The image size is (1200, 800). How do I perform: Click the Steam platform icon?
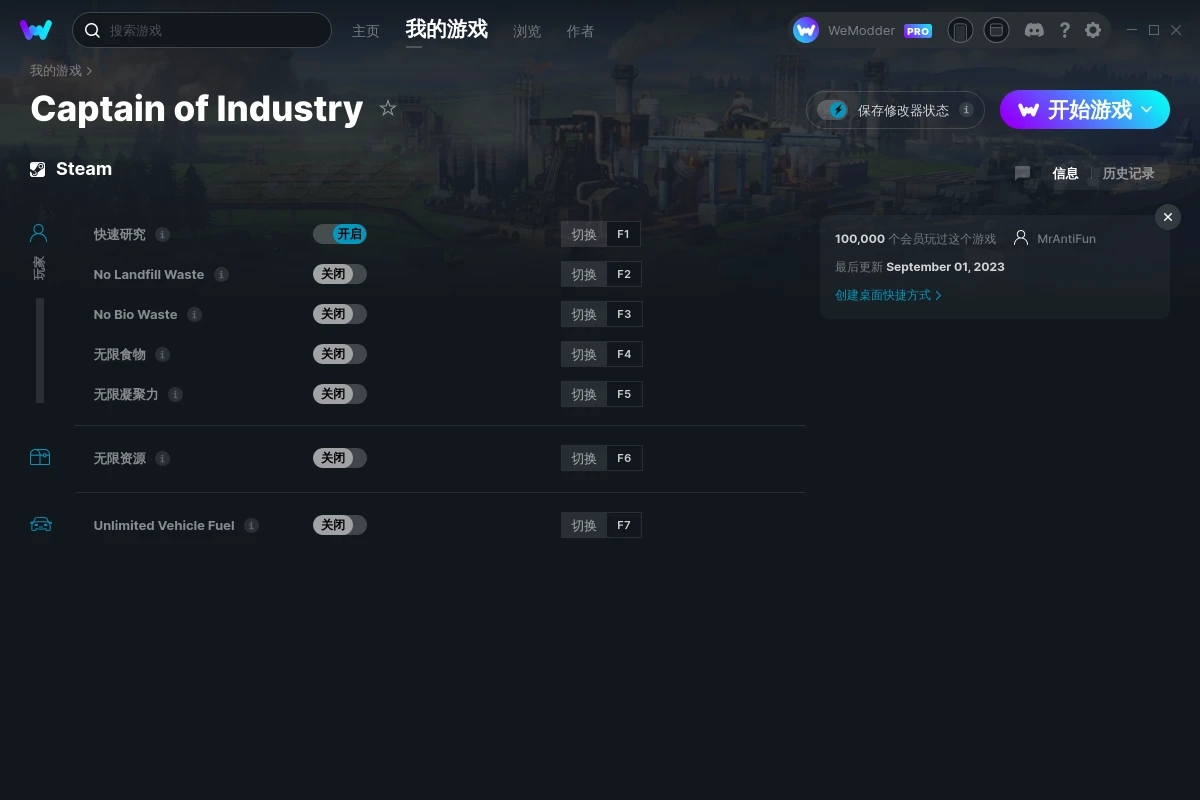[x=38, y=169]
